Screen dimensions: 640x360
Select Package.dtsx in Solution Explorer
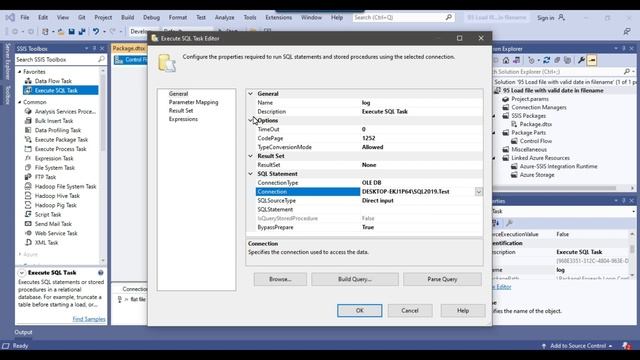coord(536,124)
